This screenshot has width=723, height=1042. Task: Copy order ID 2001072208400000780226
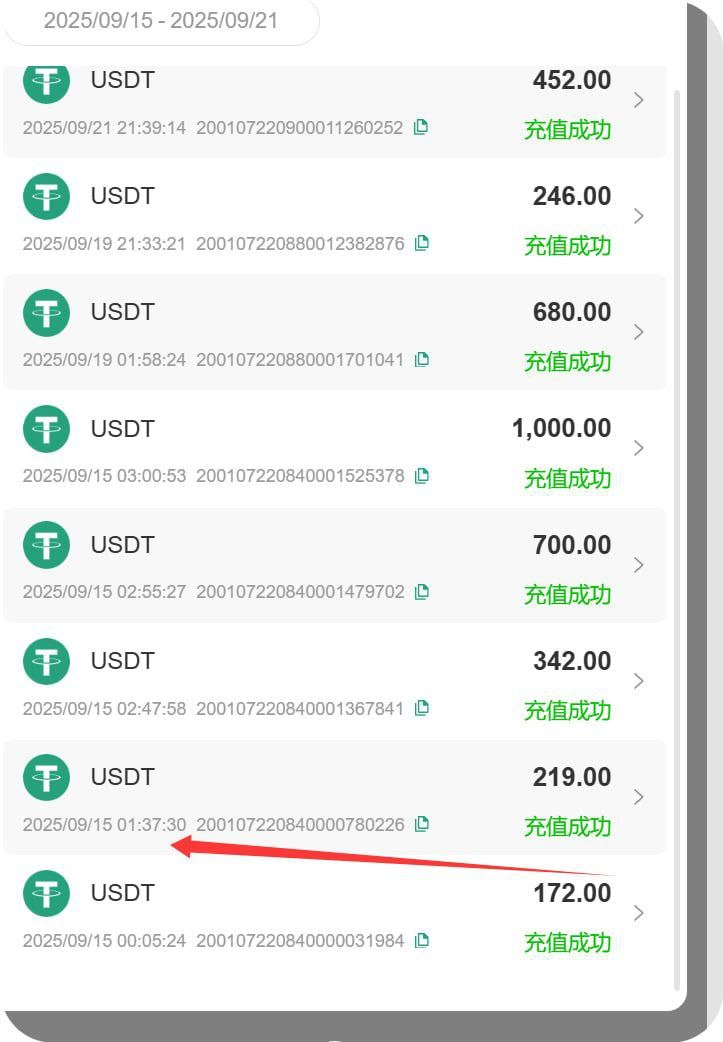tap(422, 824)
